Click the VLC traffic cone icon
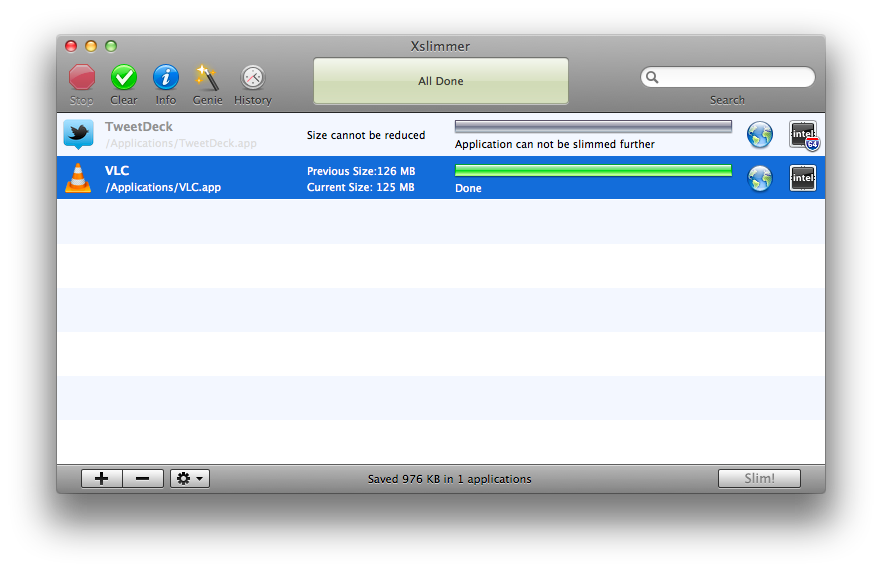The image size is (882, 572). 78,178
